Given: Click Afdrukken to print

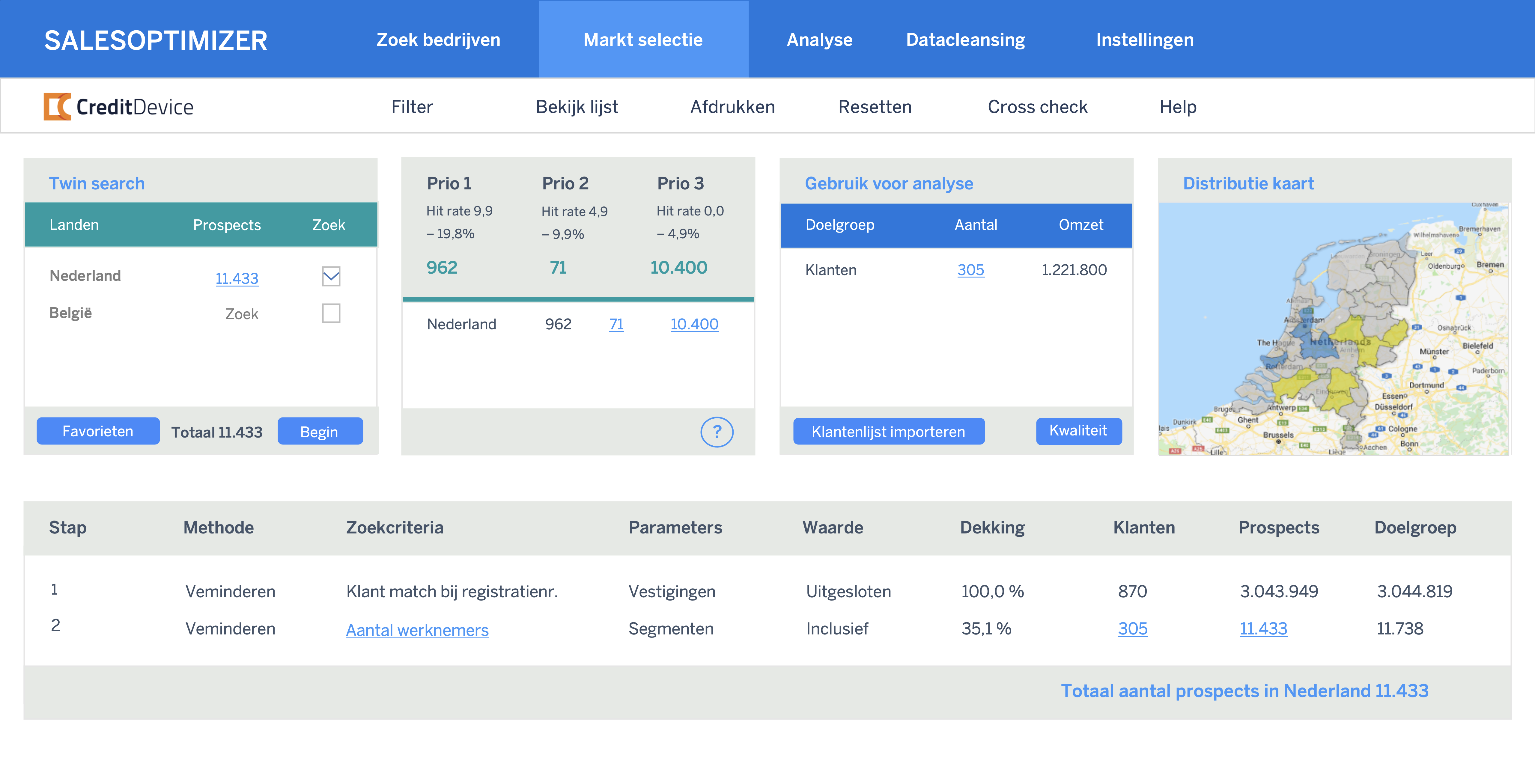Looking at the screenshot, I should click(733, 107).
